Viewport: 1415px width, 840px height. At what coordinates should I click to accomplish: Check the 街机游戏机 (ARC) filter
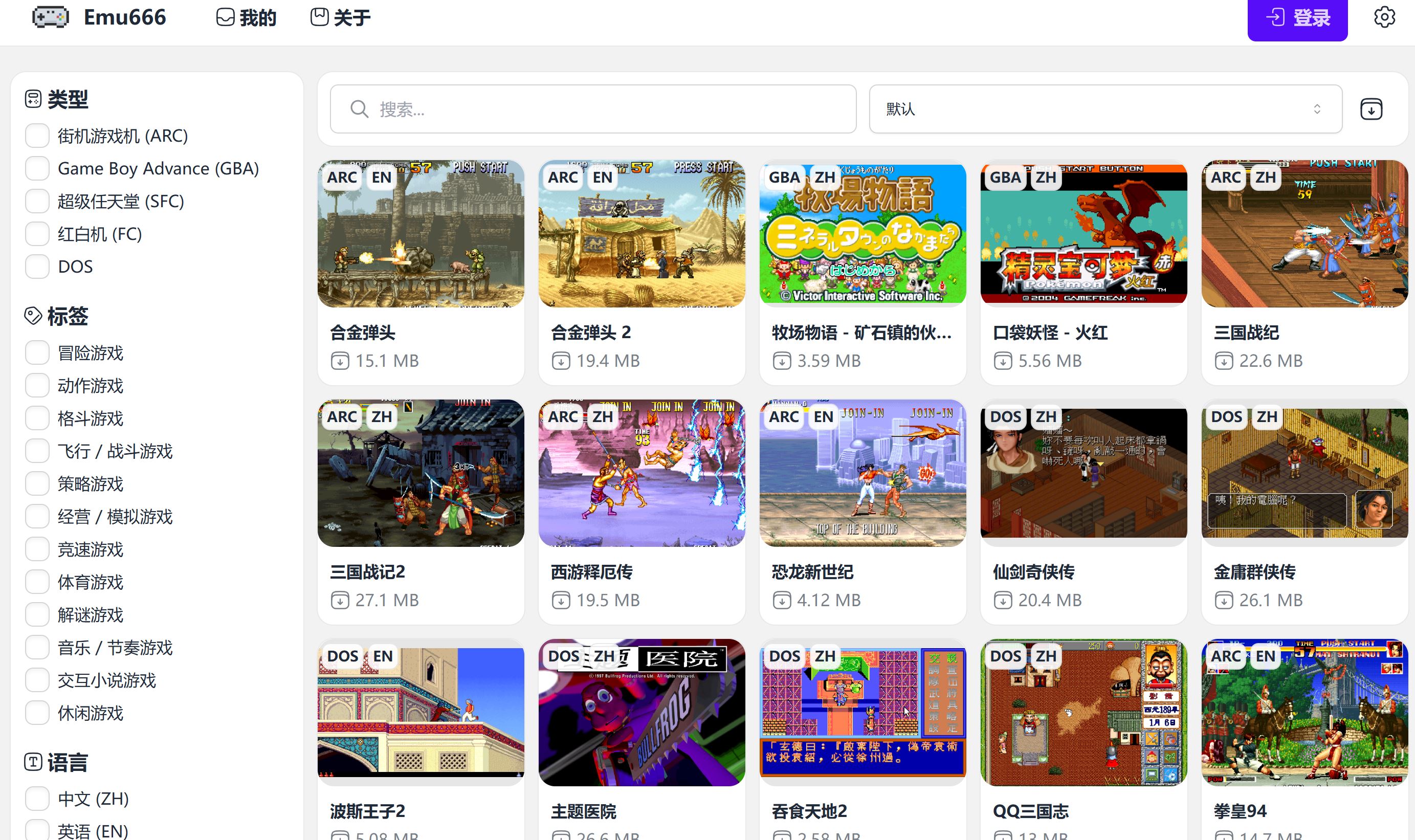click(x=37, y=136)
